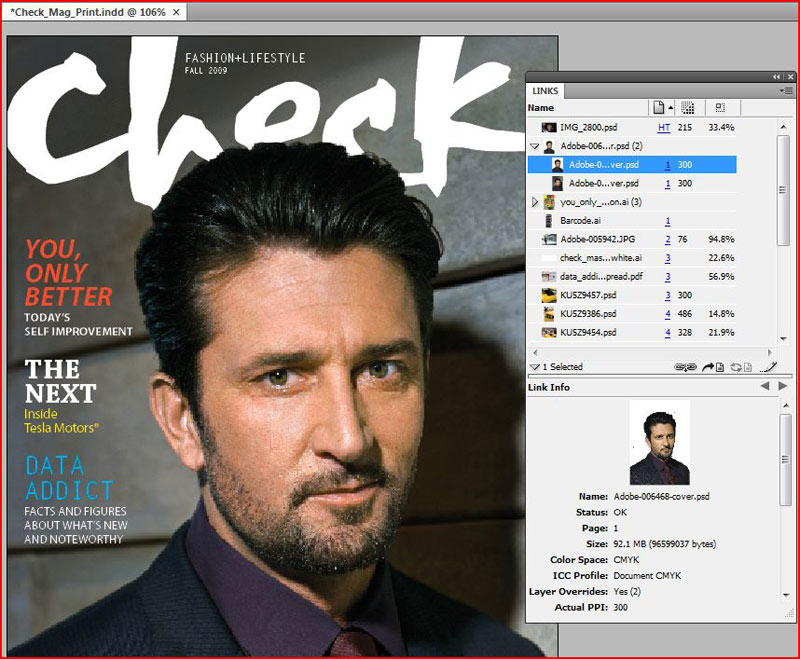800x659 pixels.
Task: Expand the you_only_...on.ai (3) group
Action: (534, 202)
